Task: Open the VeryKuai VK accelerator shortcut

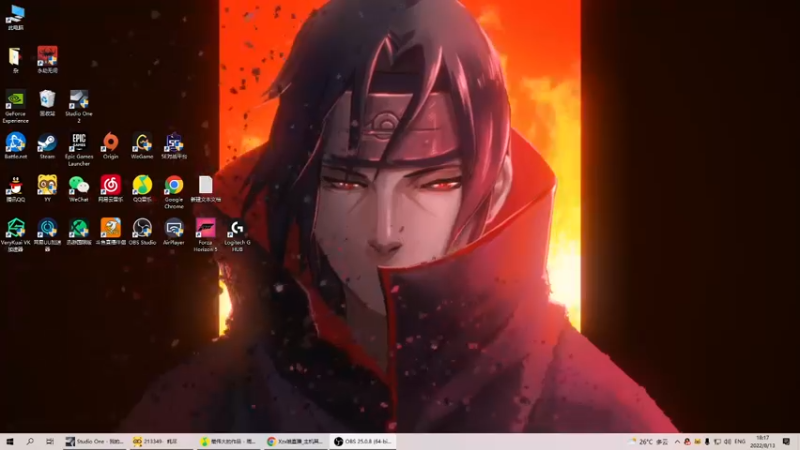Action: (x=15, y=235)
